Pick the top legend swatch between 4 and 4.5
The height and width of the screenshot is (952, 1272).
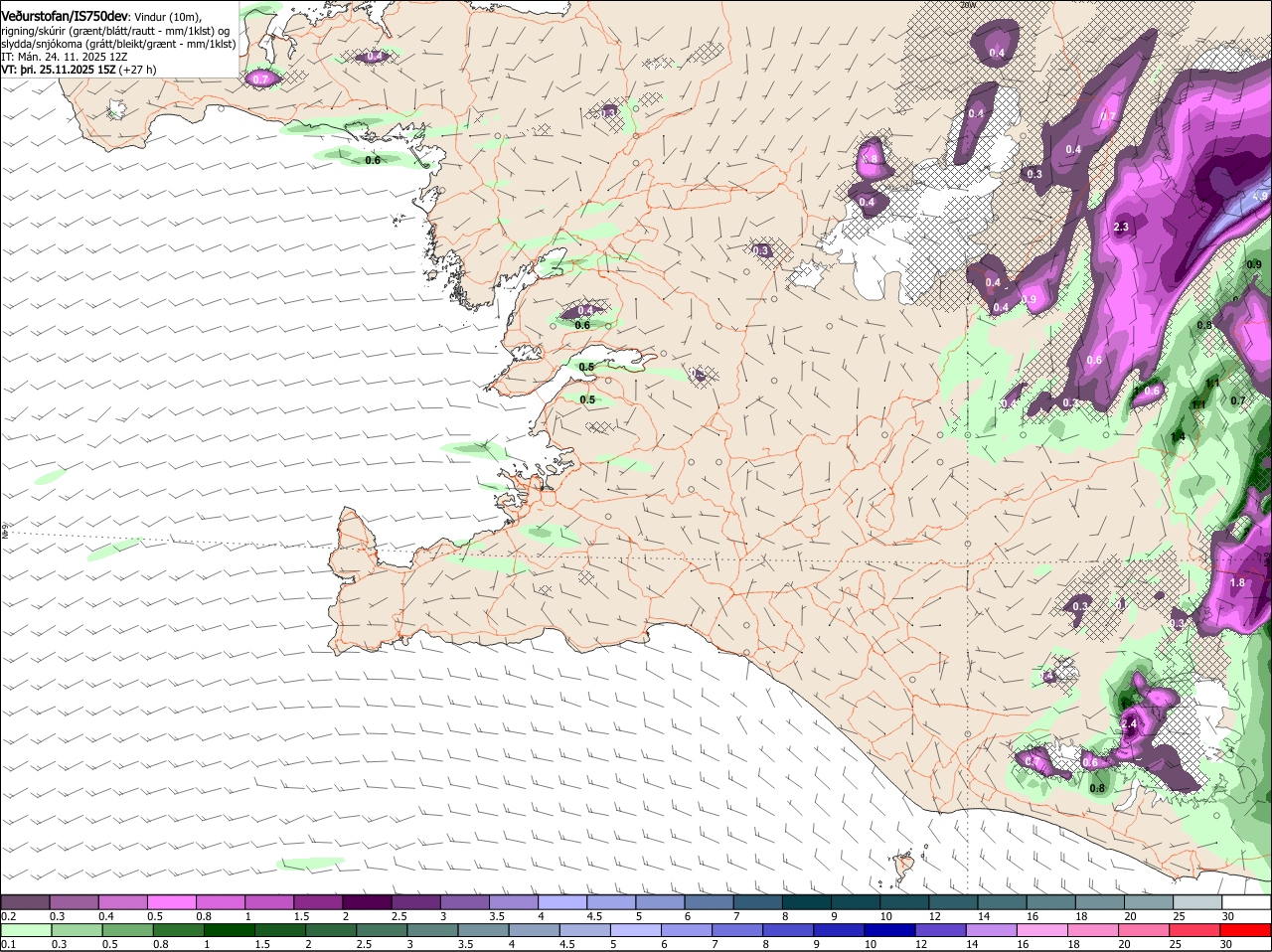click(562, 901)
